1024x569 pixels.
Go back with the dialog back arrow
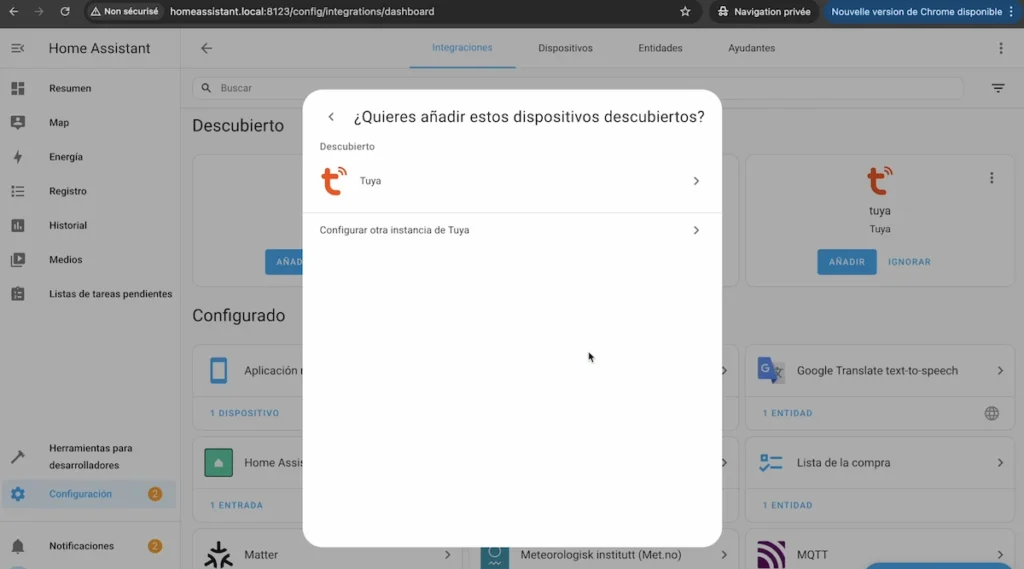coord(331,117)
